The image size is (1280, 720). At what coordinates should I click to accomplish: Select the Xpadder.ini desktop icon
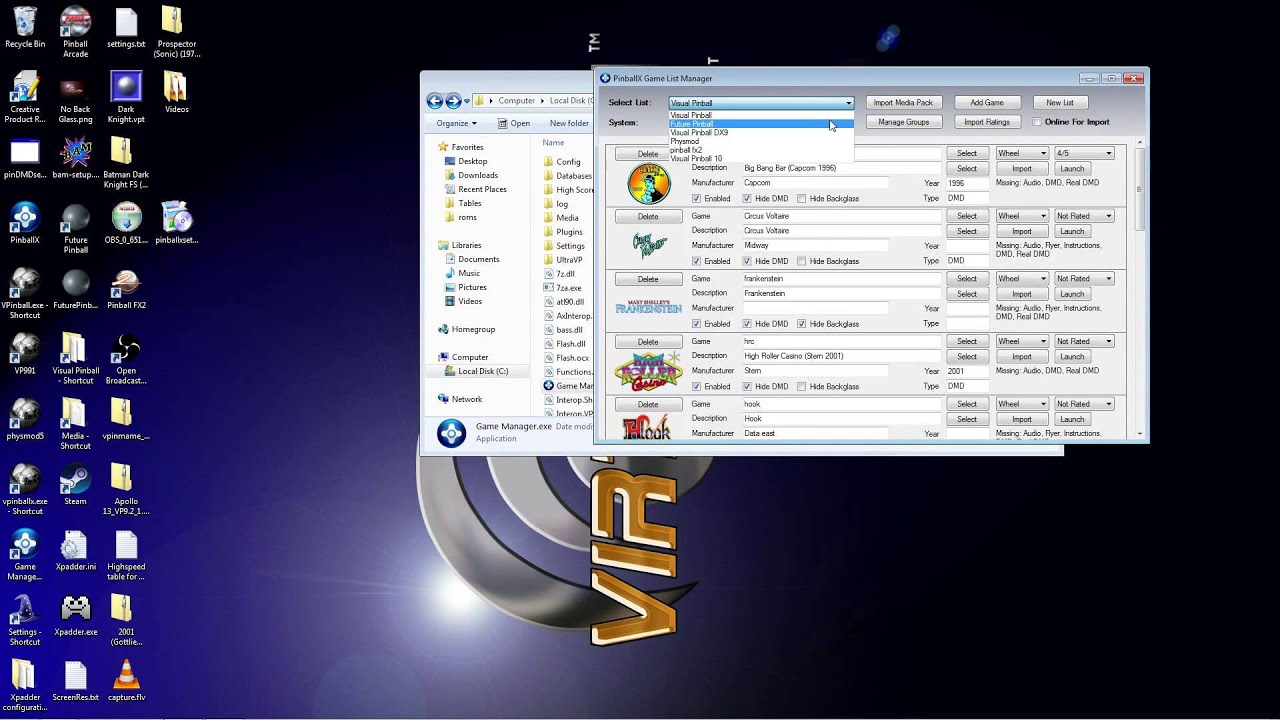(x=76, y=550)
